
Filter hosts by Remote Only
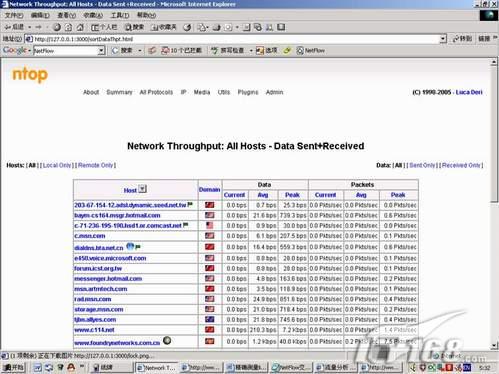click(x=96, y=165)
